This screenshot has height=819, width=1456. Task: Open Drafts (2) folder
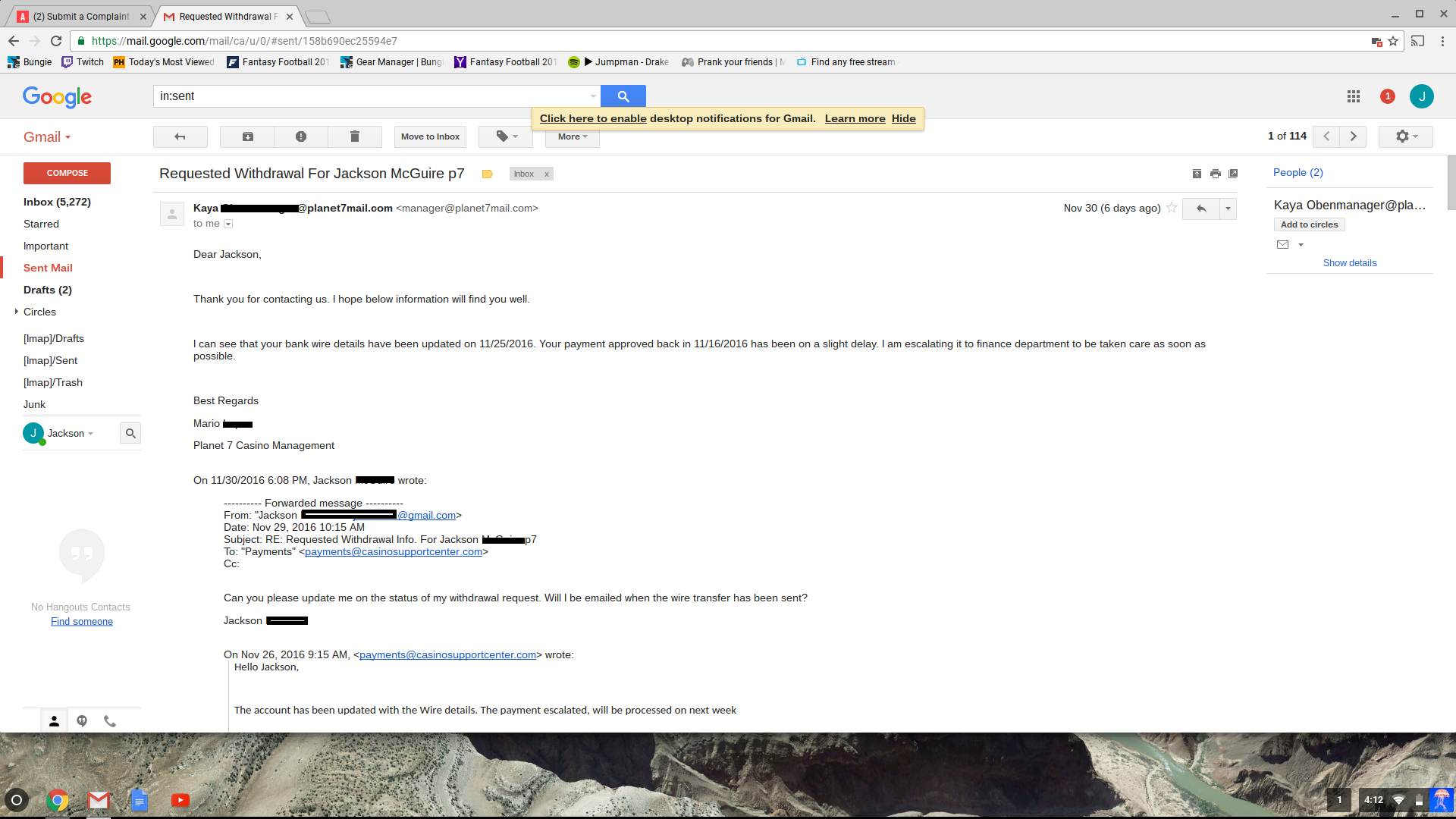pos(47,290)
